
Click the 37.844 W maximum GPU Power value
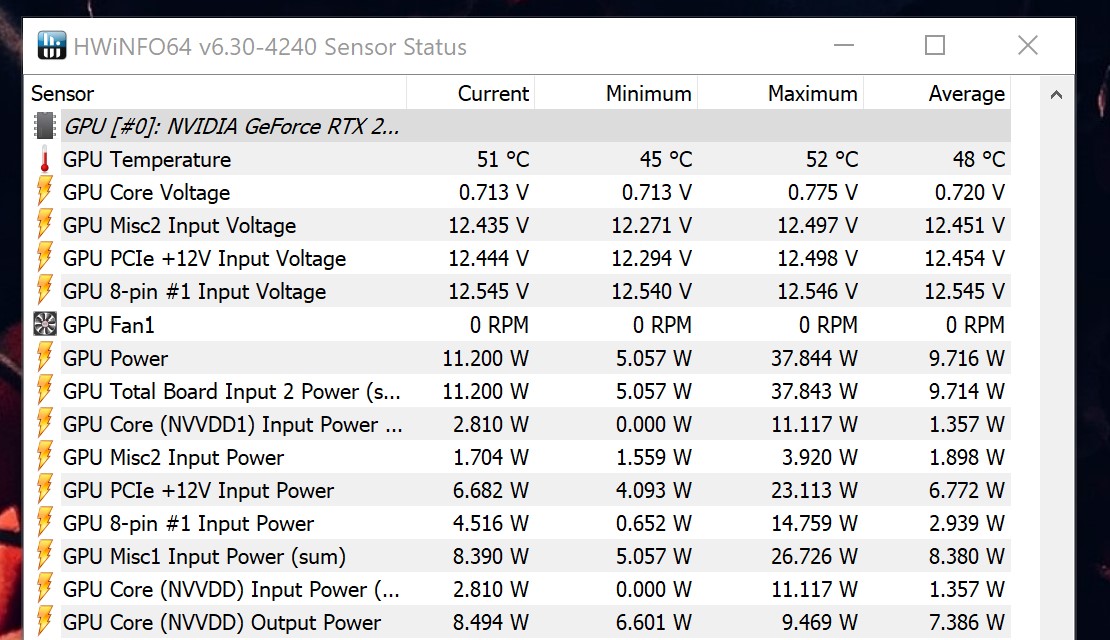pyautogui.click(x=814, y=358)
